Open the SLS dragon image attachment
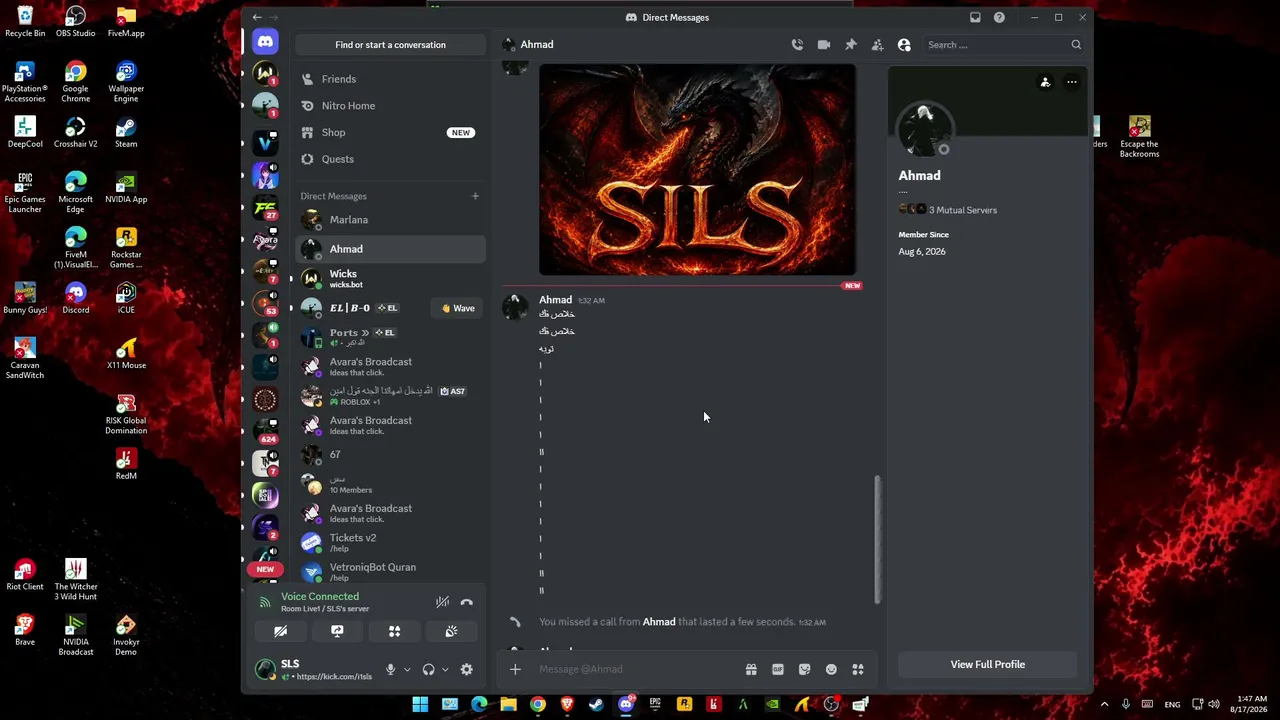Screen dimensions: 1280x720 [697, 169]
